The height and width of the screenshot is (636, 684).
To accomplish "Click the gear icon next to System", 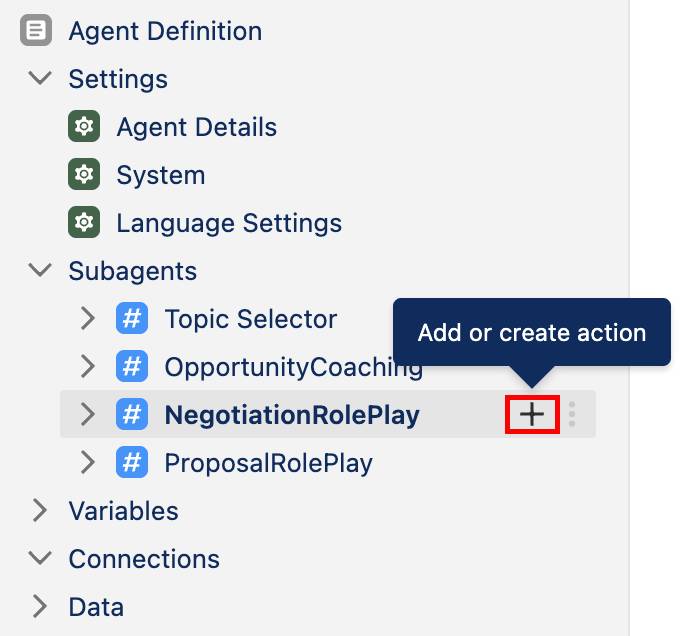I will click(x=84, y=174).
